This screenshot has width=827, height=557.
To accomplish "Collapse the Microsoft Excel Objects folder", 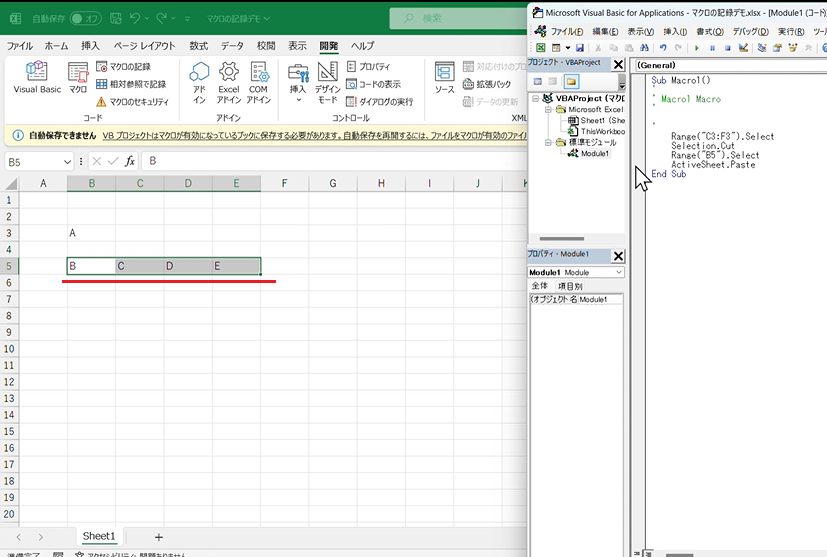I will pyautogui.click(x=549, y=109).
